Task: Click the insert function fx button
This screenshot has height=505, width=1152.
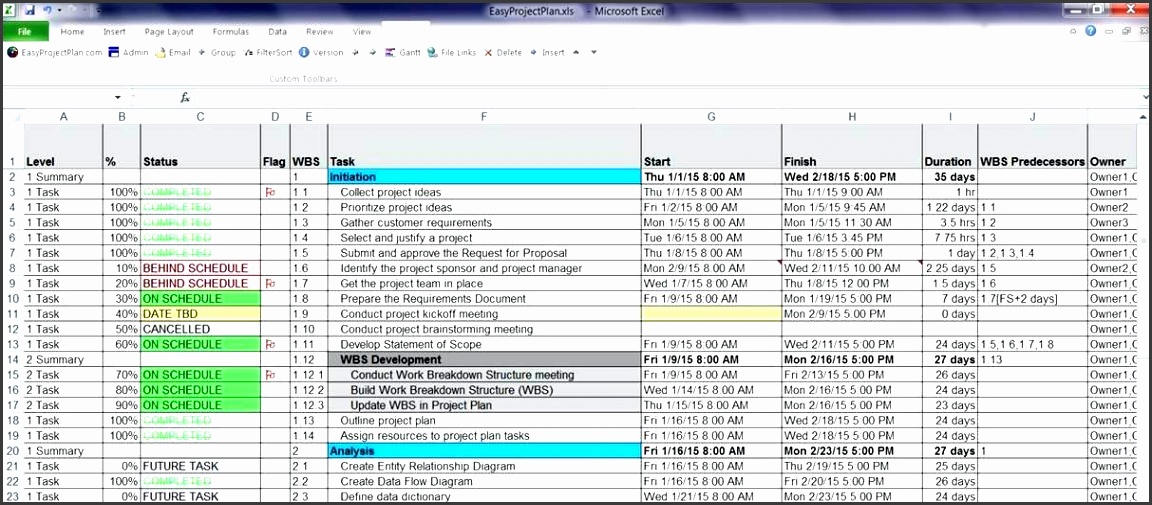Action: pos(185,97)
